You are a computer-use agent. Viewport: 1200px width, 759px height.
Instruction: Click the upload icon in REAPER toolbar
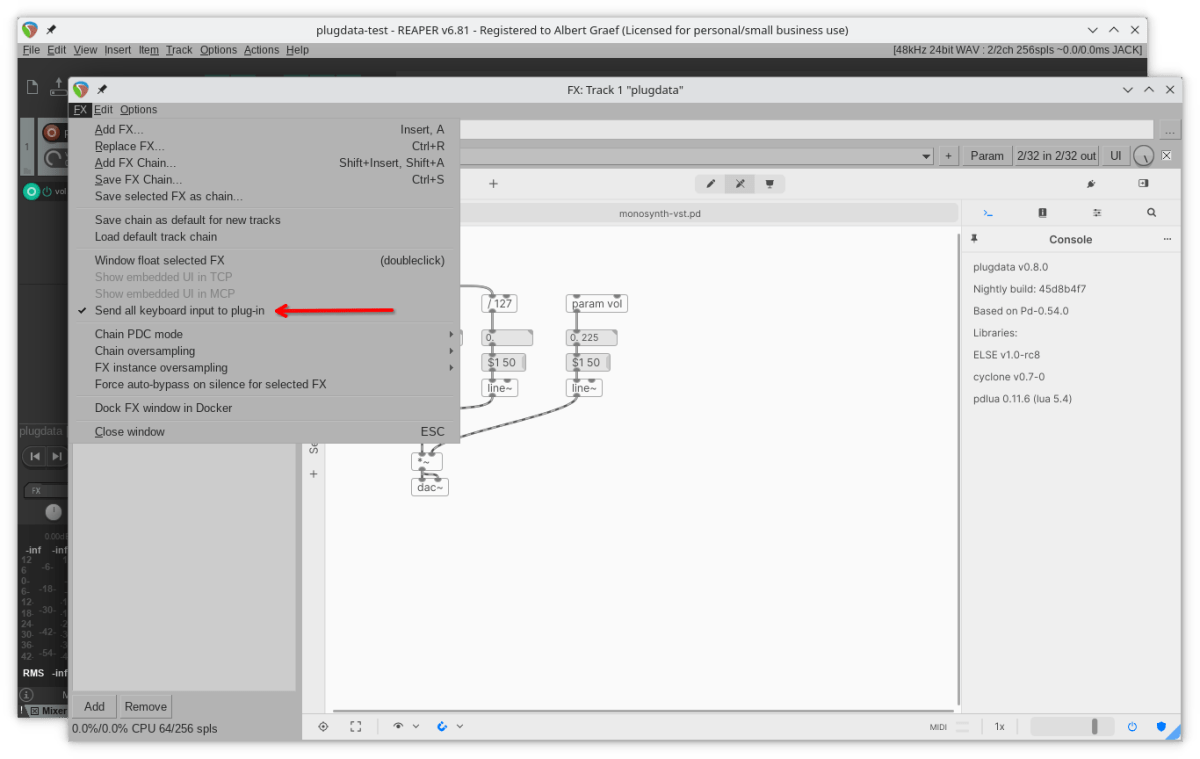click(x=59, y=87)
